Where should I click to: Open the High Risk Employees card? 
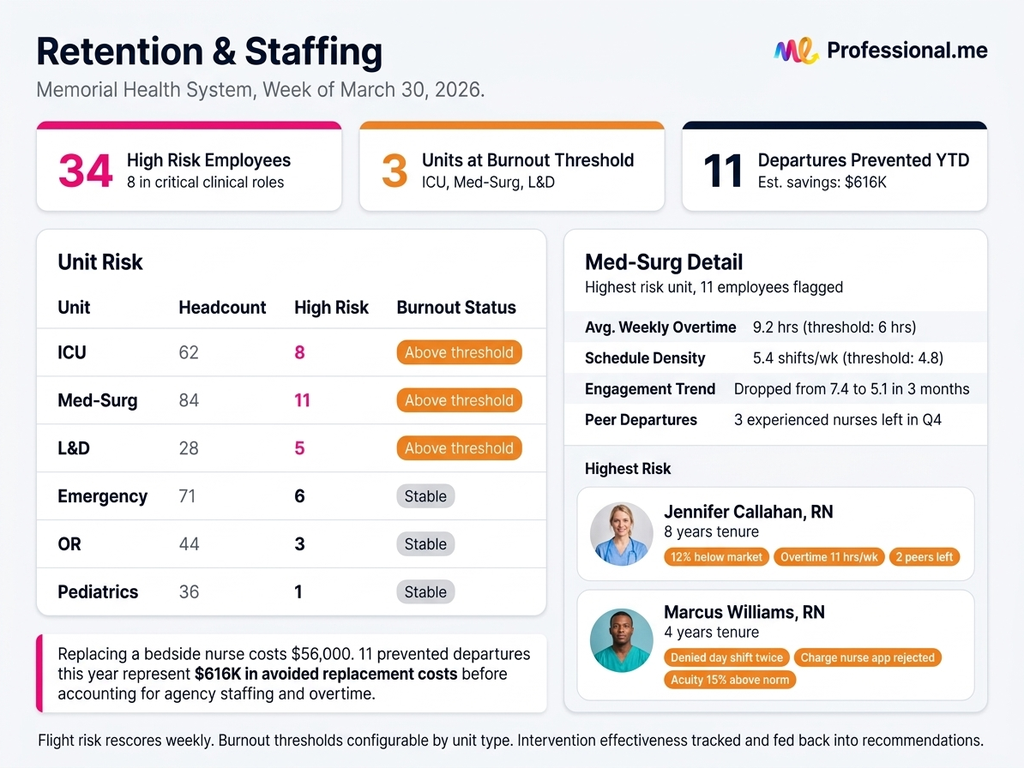pyautogui.click(x=189, y=168)
